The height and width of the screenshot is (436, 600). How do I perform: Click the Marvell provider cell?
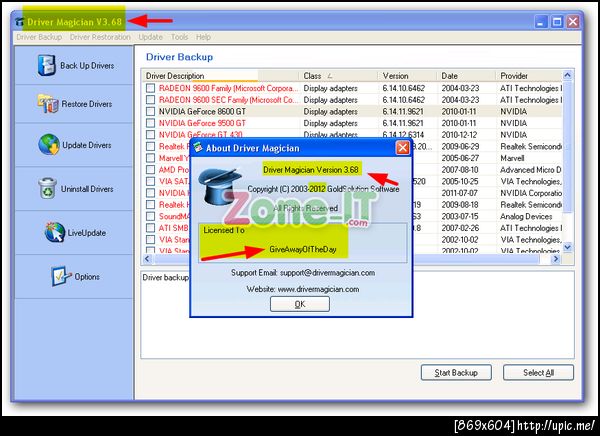click(x=512, y=158)
